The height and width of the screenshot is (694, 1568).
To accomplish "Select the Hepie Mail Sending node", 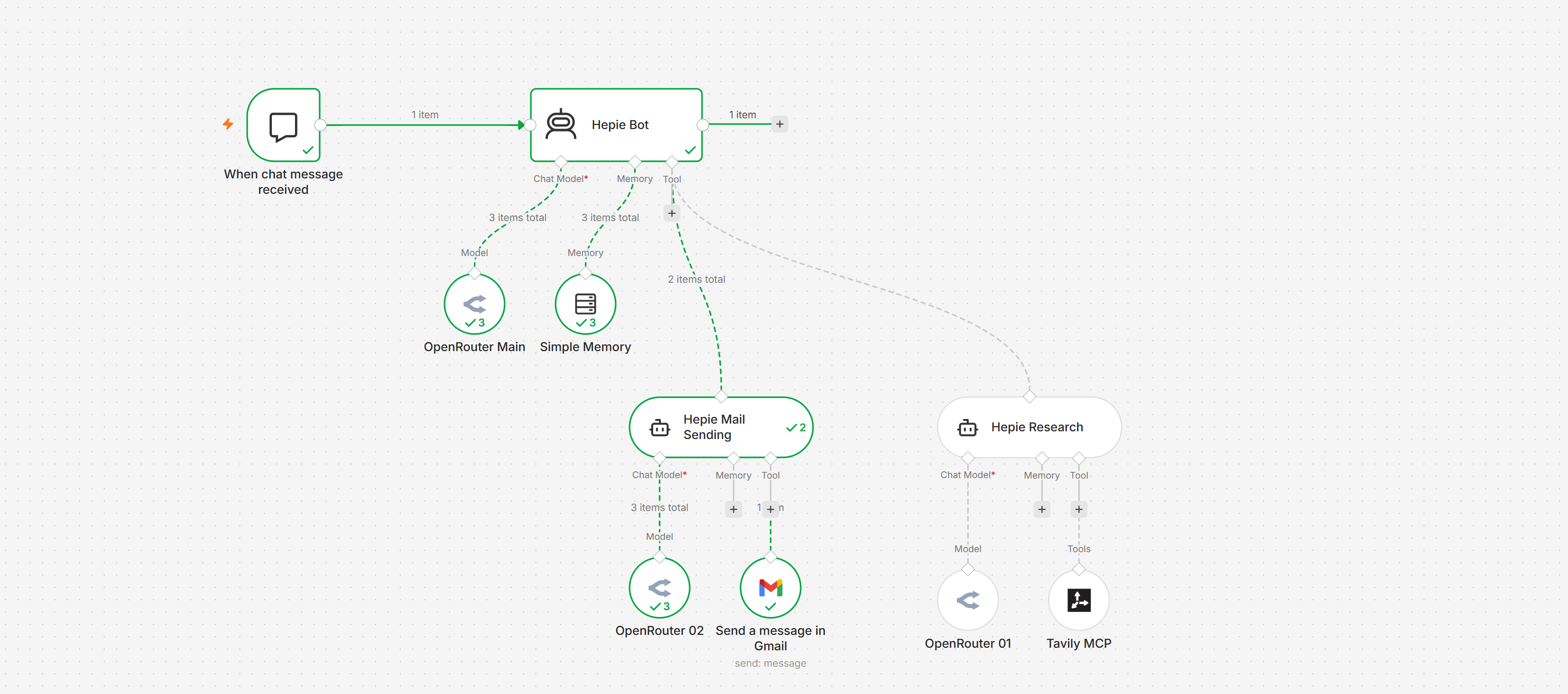I will click(721, 427).
